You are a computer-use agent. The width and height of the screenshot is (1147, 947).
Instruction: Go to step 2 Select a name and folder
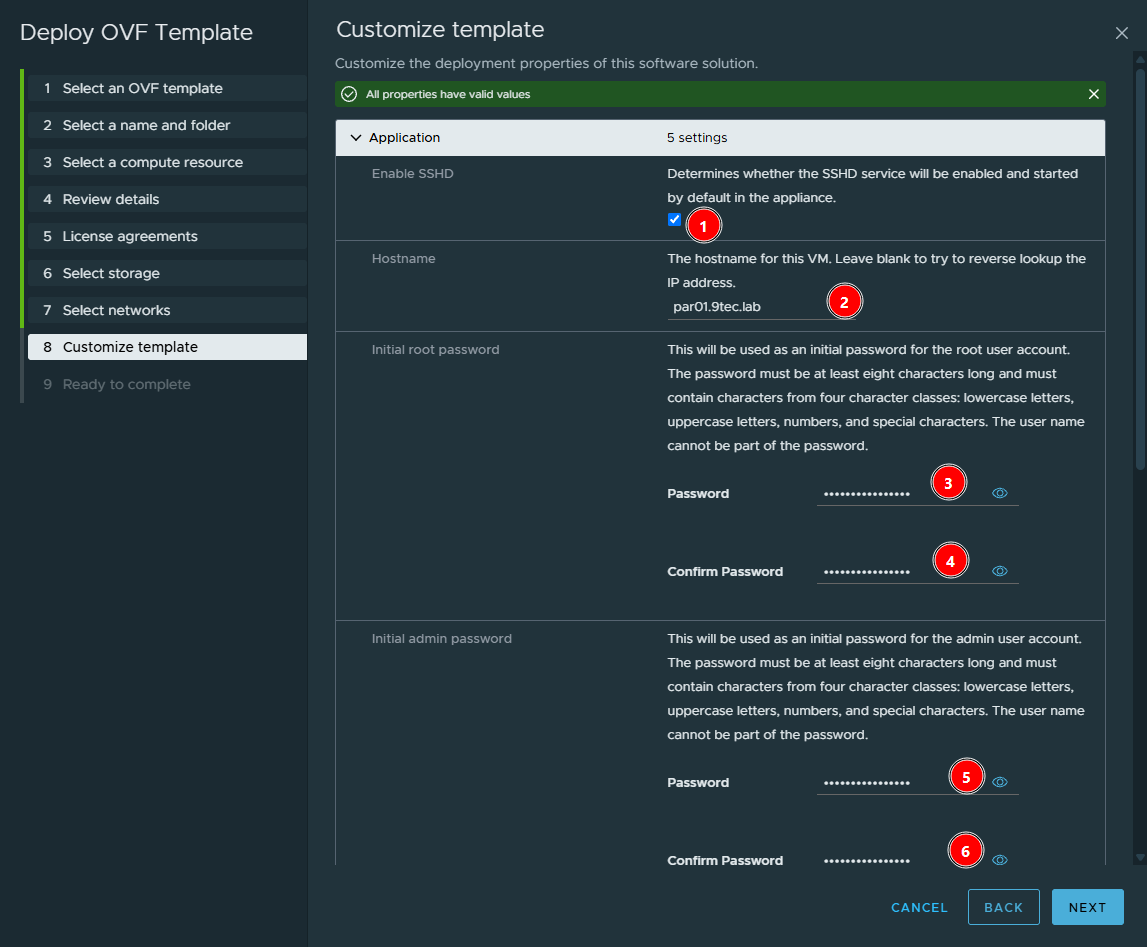167,125
